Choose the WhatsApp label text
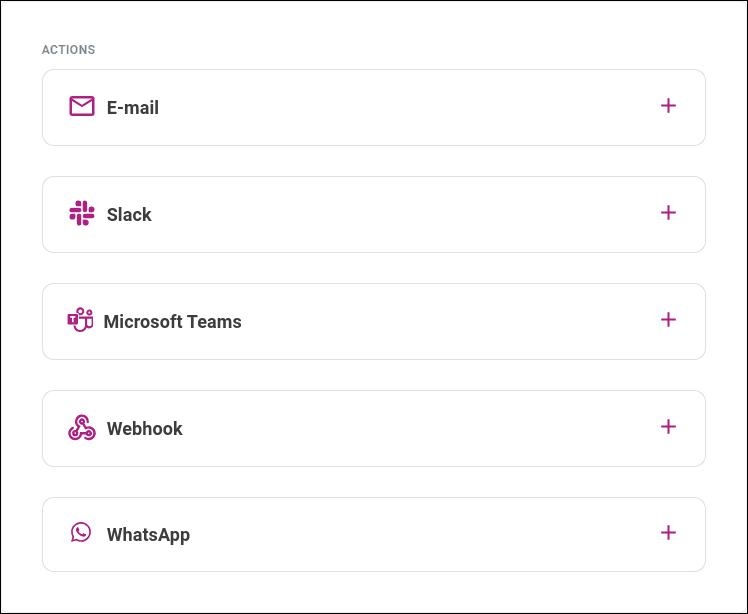The image size is (748, 614). (x=148, y=535)
